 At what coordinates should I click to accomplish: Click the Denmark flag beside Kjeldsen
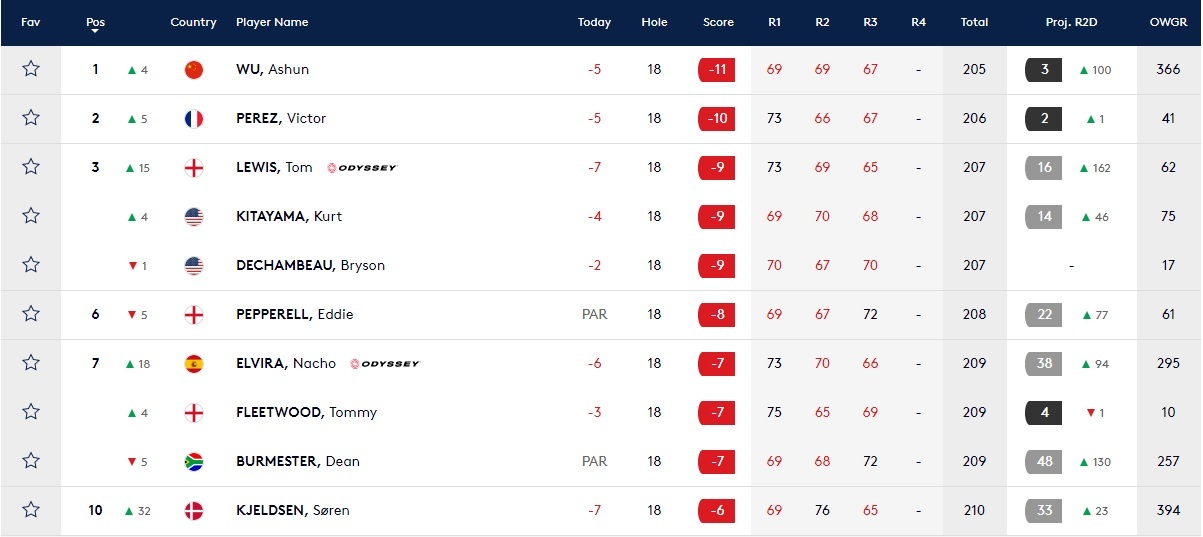[194, 511]
